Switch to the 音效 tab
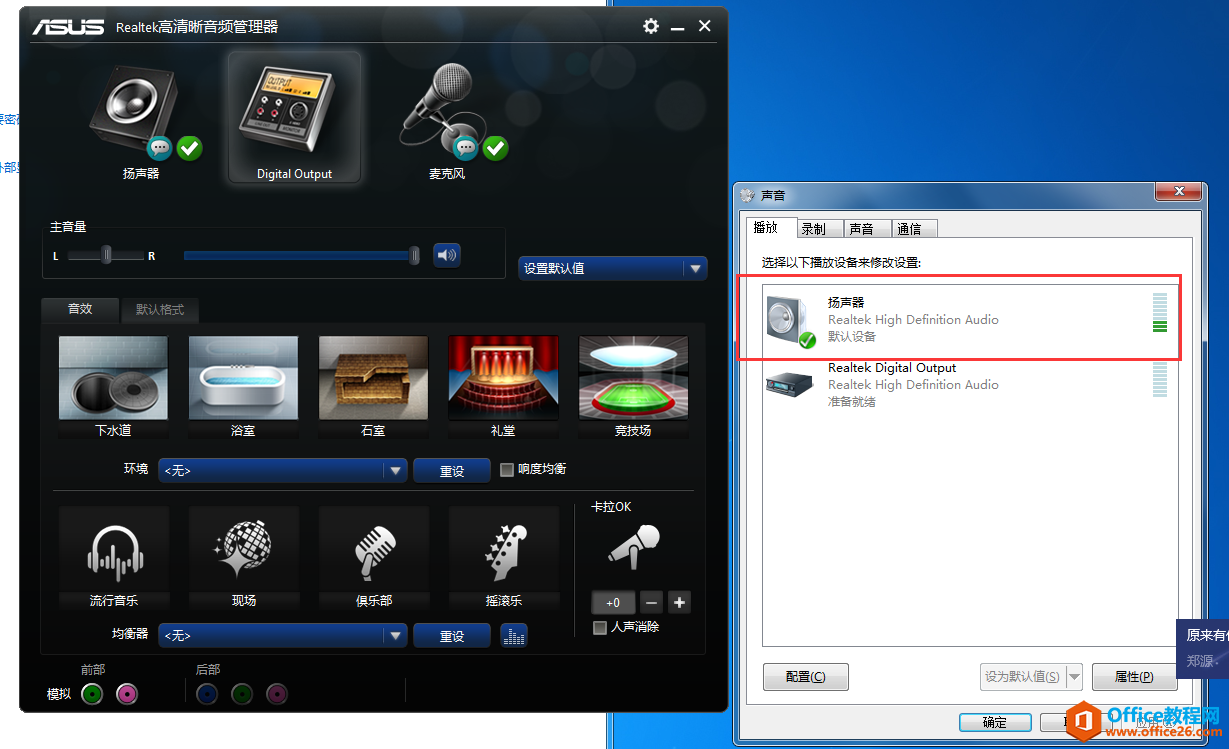This screenshot has width=1229, height=749. pyautogui.click(x=80, y=309)
